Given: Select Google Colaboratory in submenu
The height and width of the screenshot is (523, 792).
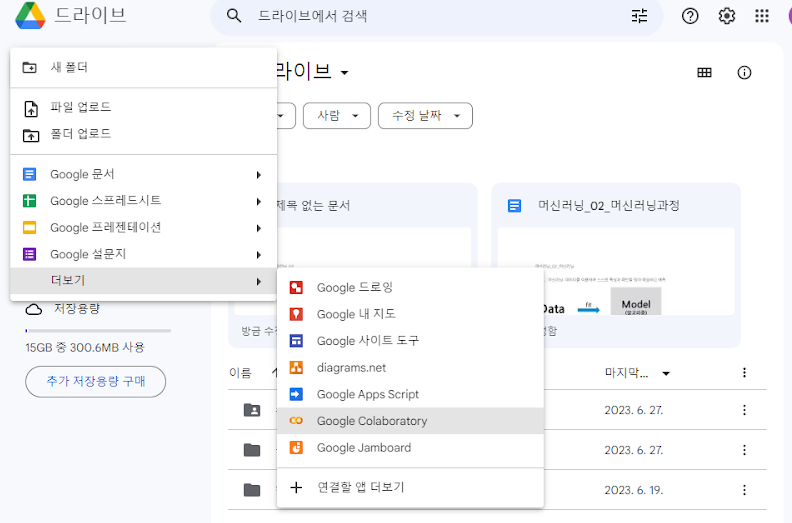Looking at the screenshot, I should [x=410, y=420].
